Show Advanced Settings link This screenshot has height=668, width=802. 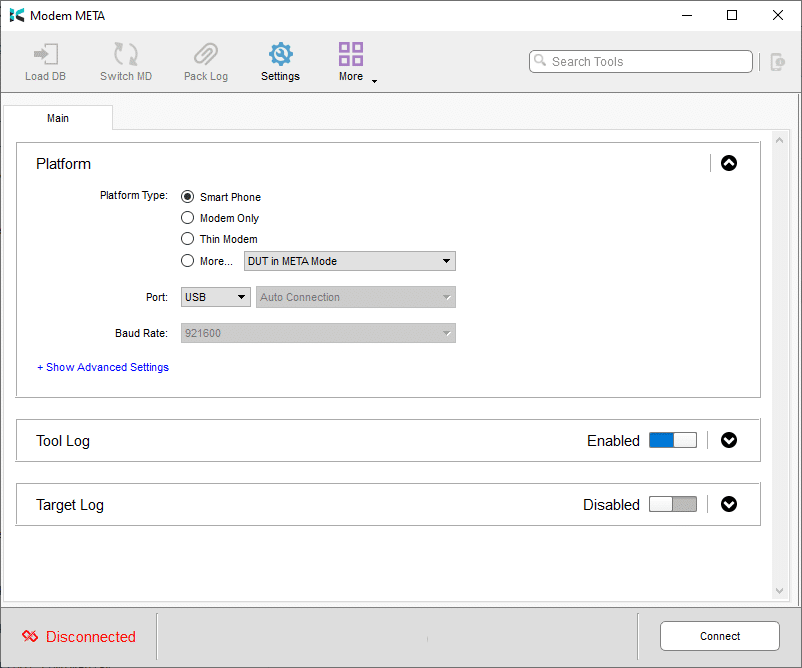pyautogui.click(x=103, y=367)
